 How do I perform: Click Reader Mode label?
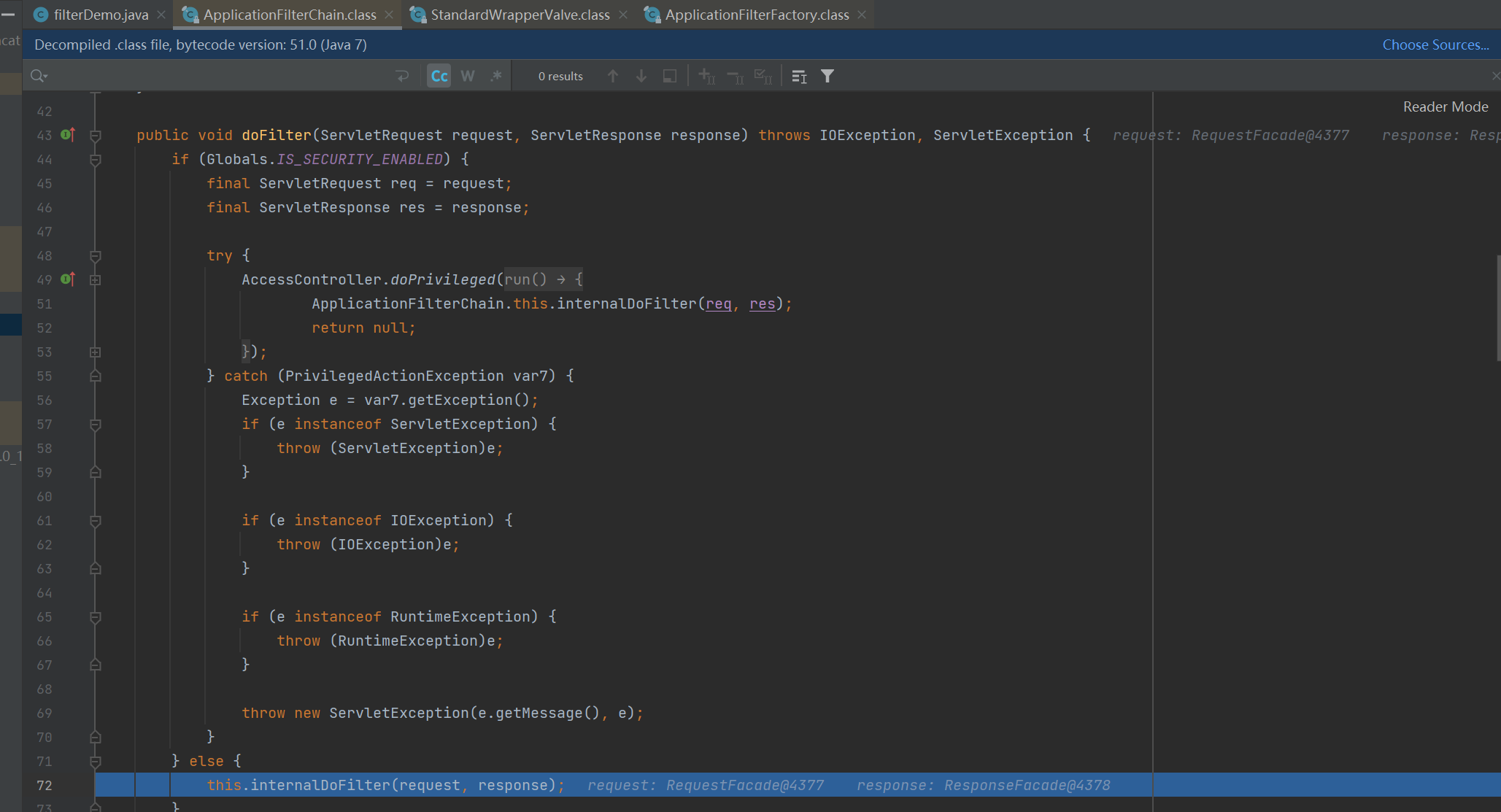point(1445,107)
